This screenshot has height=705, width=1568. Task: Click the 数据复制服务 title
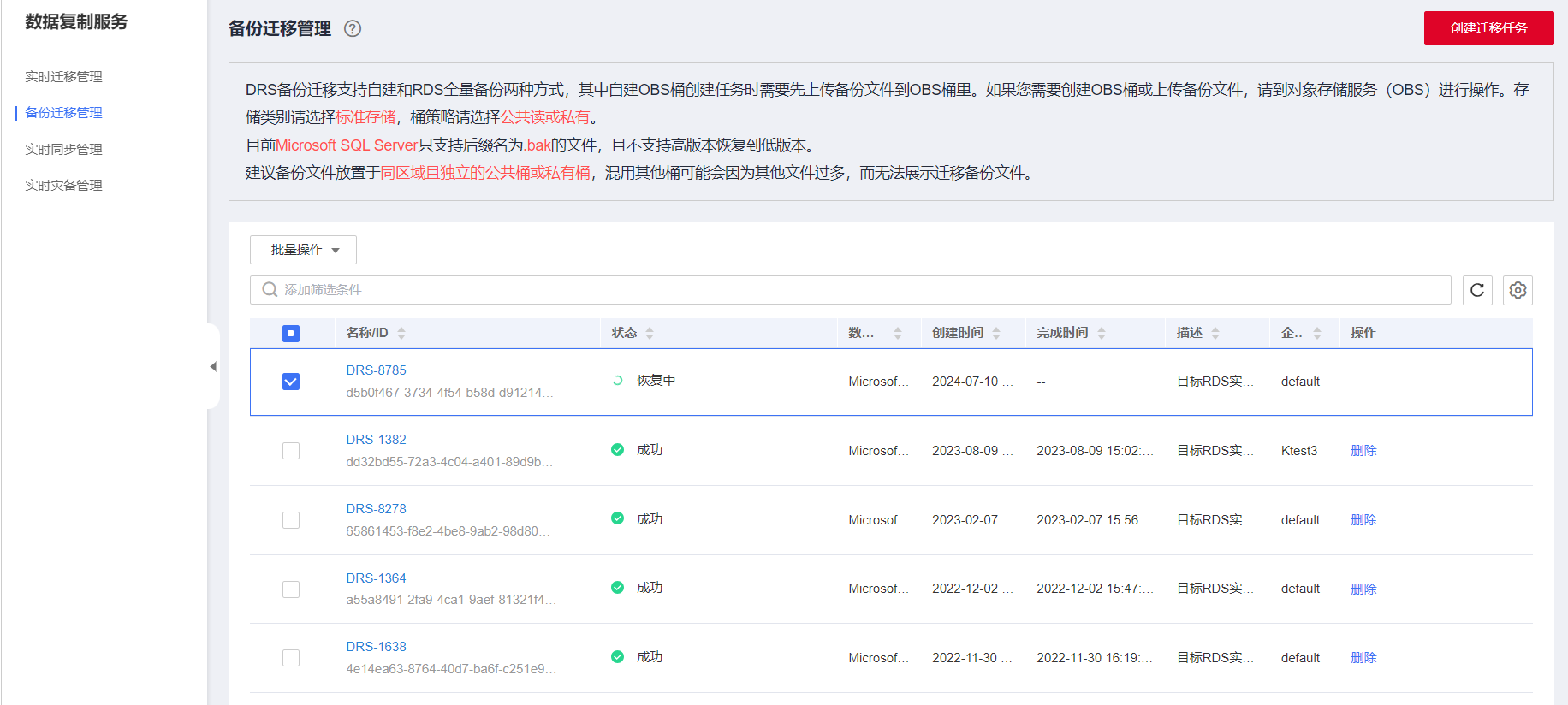coord(76,22)
